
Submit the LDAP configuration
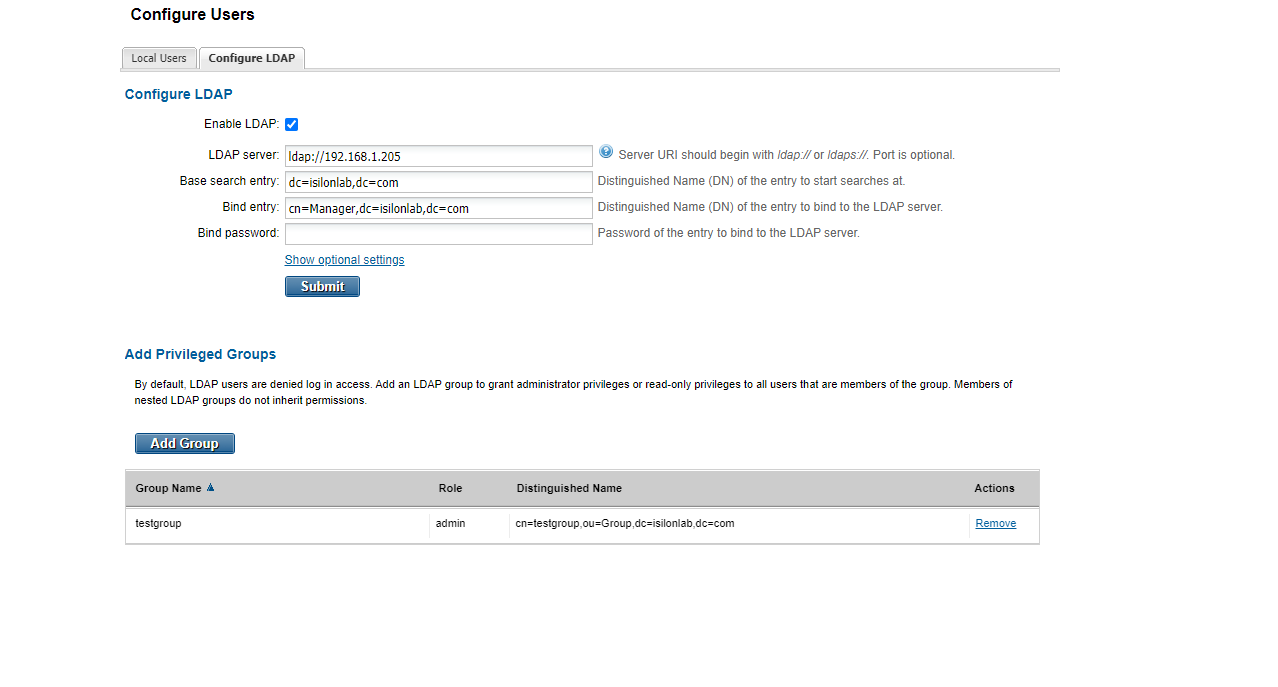coord(321,286)
